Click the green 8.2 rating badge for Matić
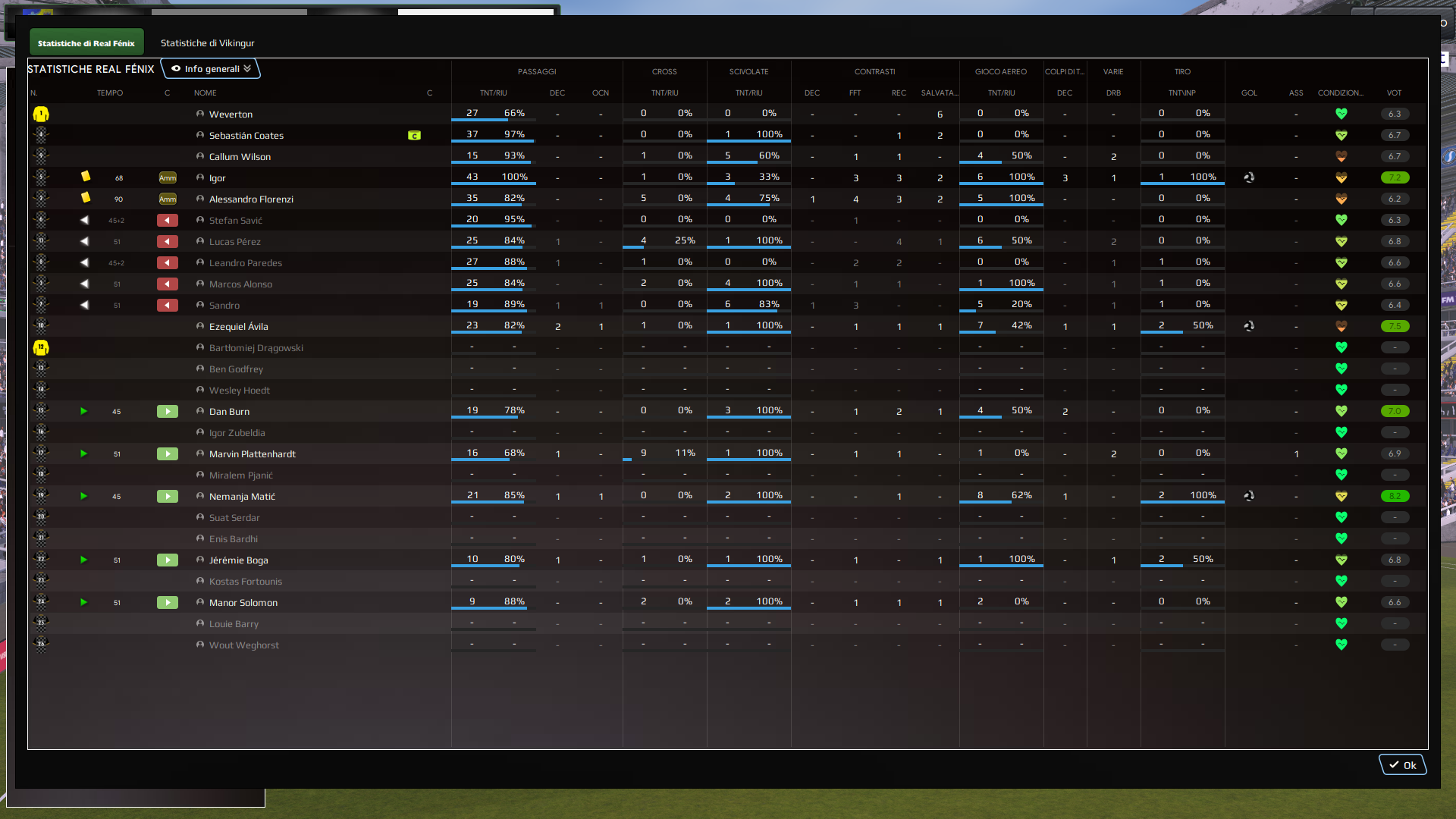The image size is (1456, 819). tap(1395, 496)
